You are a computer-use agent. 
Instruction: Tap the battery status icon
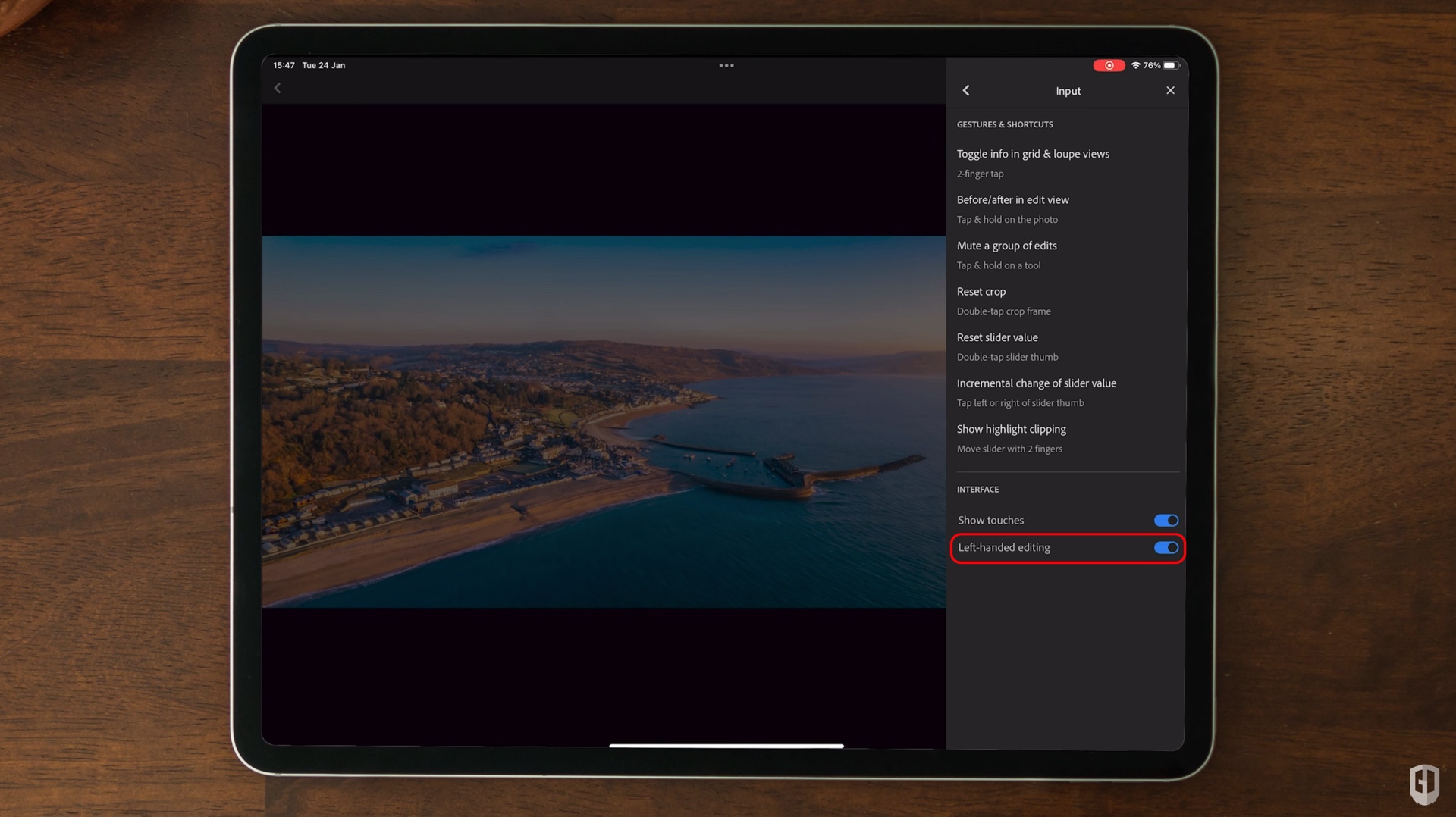click(x=1171, y=66)
